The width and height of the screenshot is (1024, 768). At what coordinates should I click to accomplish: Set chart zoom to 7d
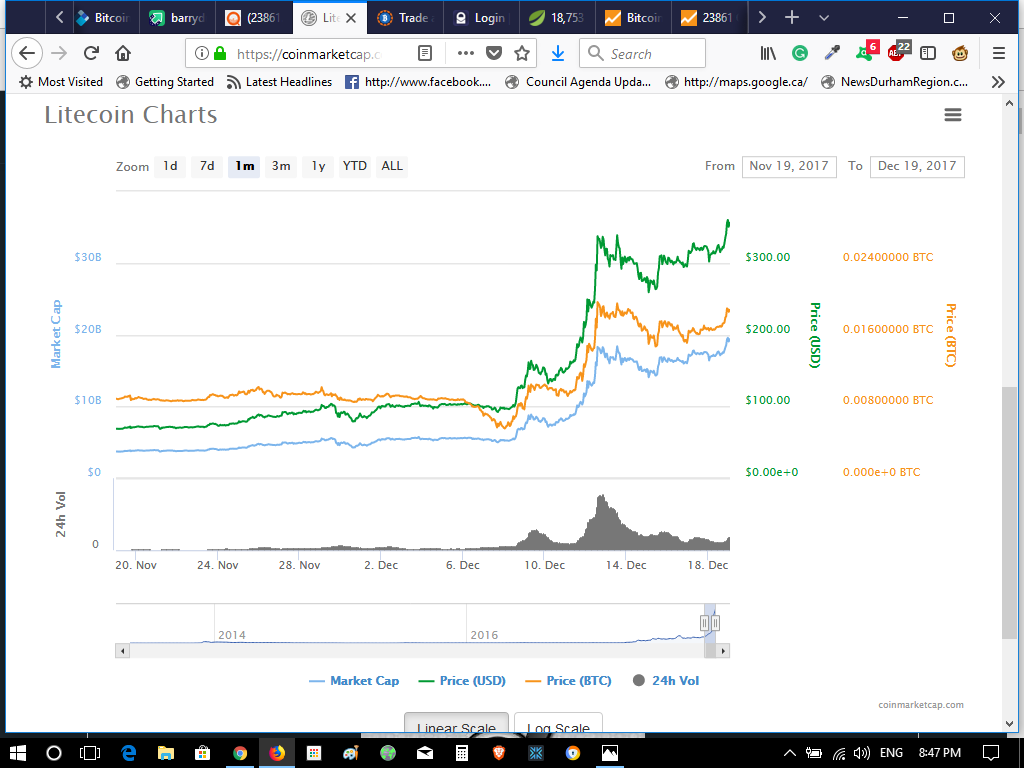coord(207,167)
